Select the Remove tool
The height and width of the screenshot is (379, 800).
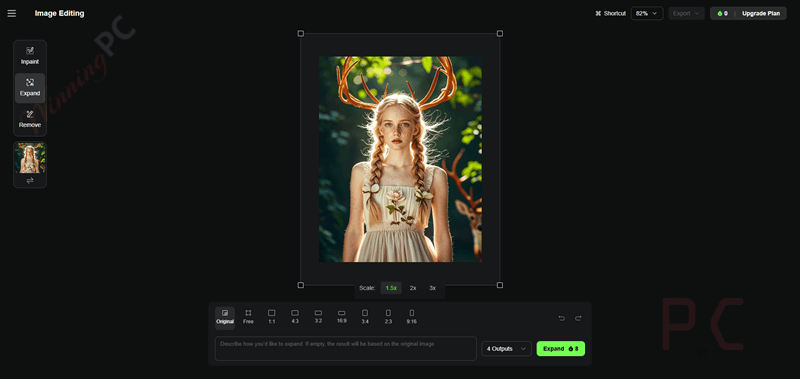tap(30, 119)
